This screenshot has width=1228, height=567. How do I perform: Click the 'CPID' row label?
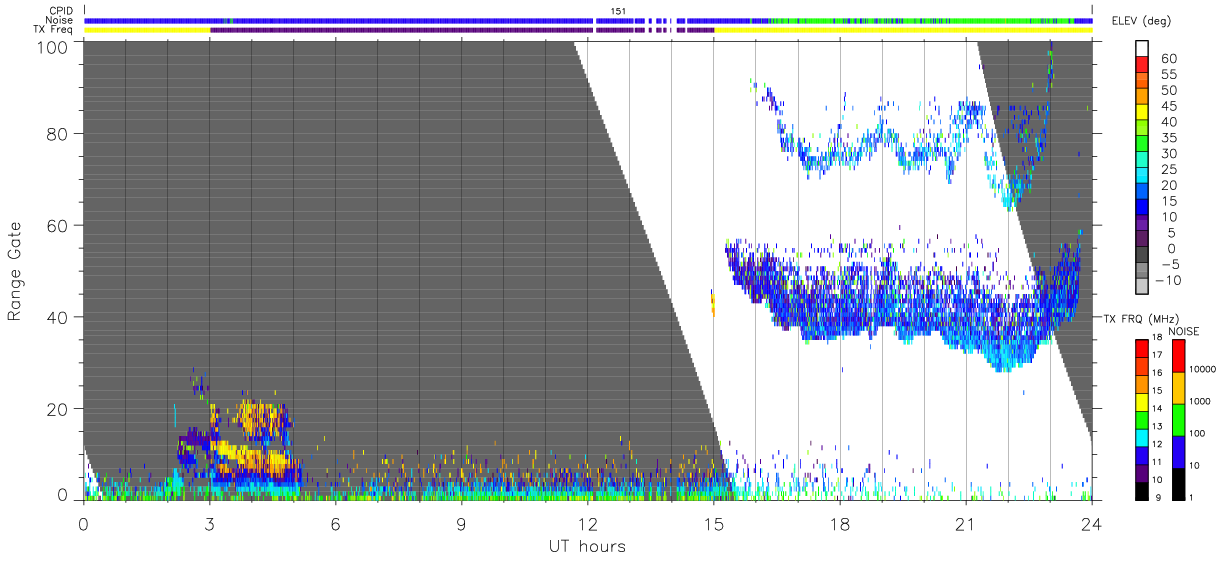62,11
